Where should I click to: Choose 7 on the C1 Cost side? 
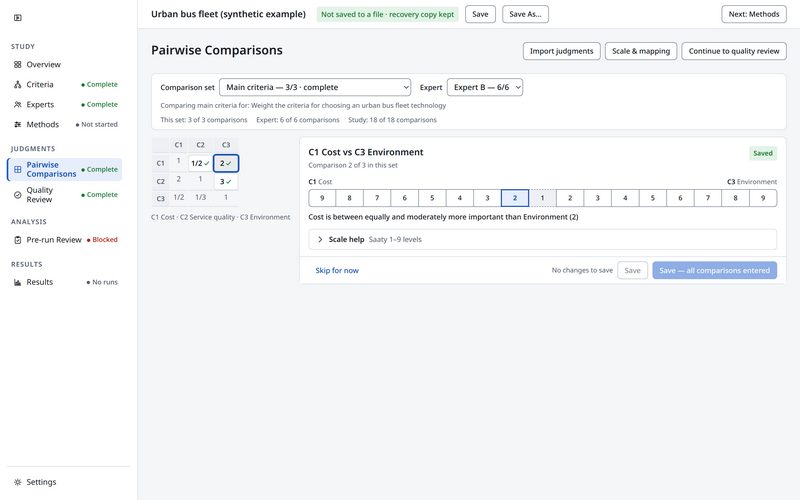[x=377, y=198]
